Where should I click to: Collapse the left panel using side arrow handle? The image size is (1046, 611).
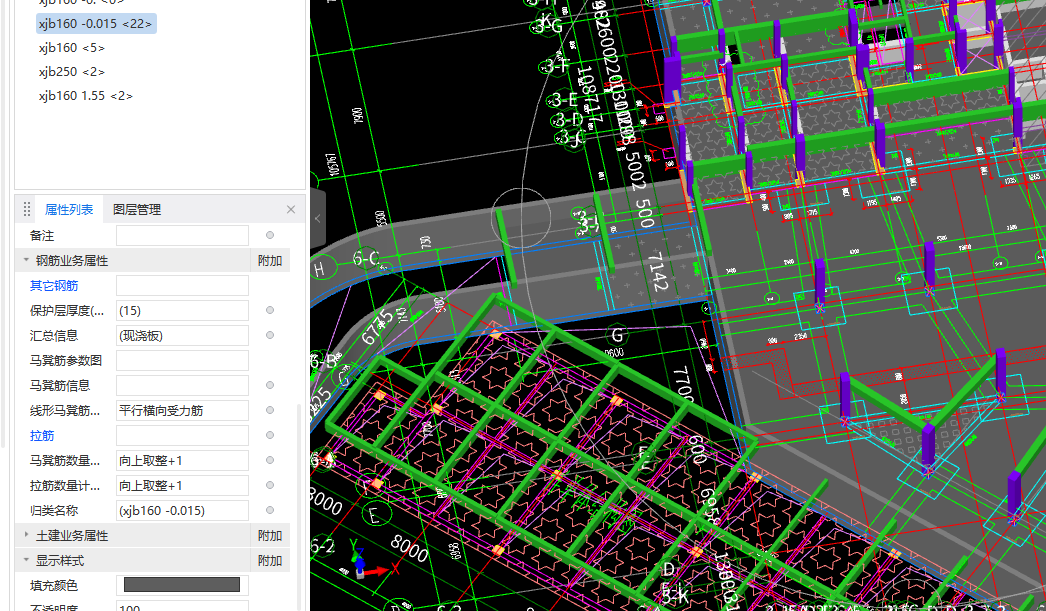[x=318, y=218]
